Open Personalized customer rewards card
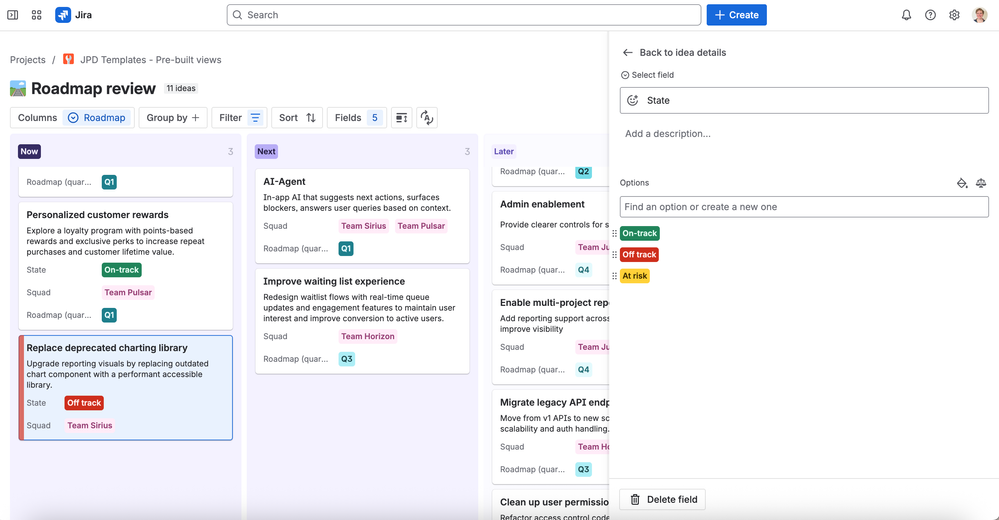The height and width of the screenshot is (520, 999). (x=126, y=265)
